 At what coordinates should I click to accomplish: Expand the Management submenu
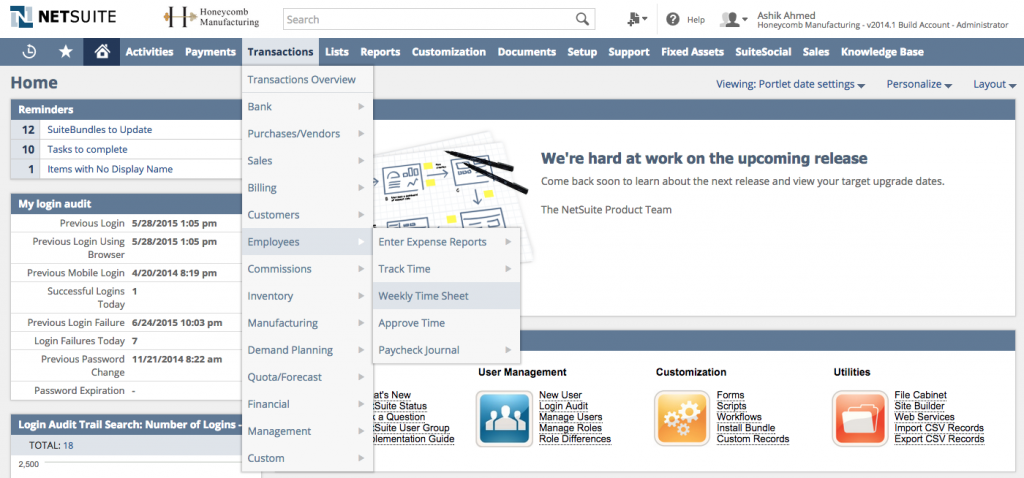308,431
